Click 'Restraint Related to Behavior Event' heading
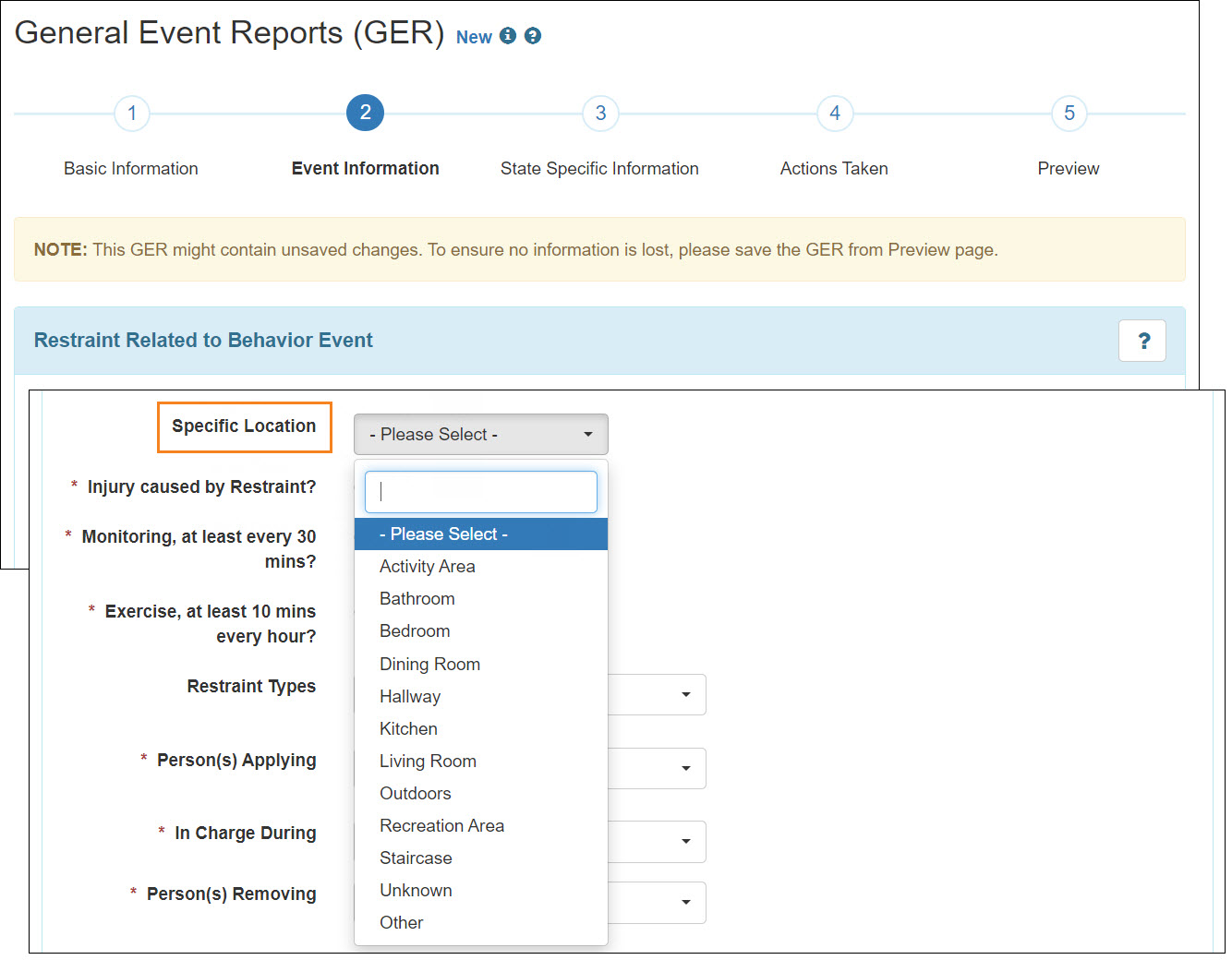The height and width of the screenshot is (960, 1232). pyautogui.click(x=203, y=341)
